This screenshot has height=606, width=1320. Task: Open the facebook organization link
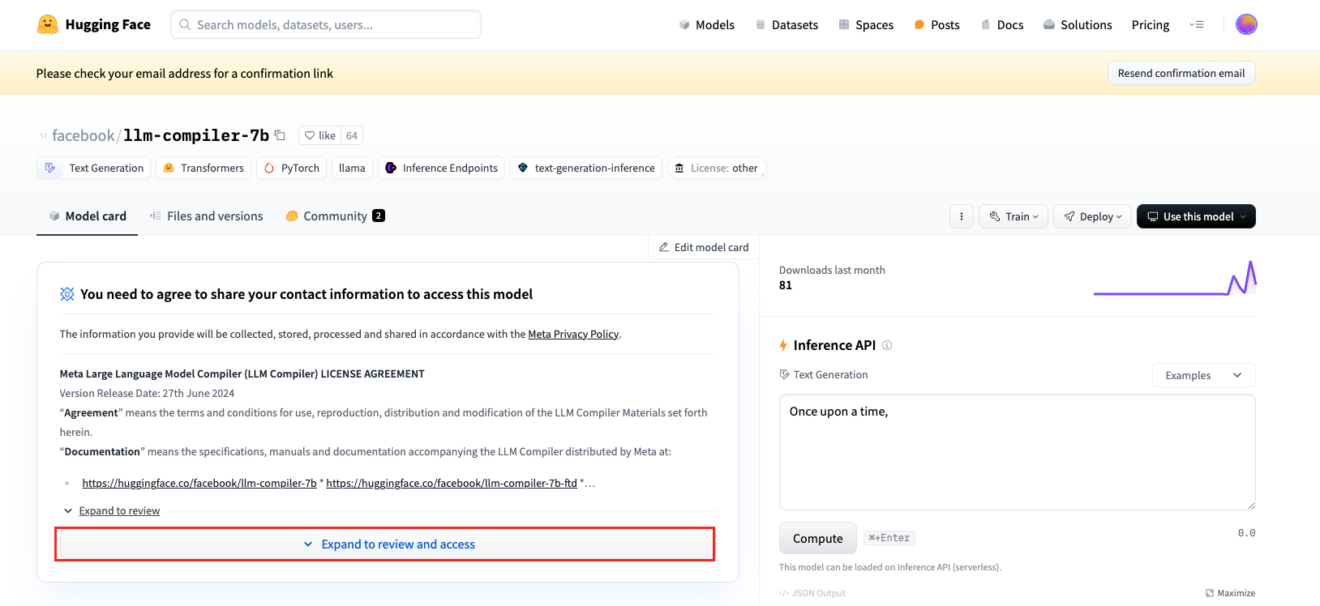click(82, 135)
